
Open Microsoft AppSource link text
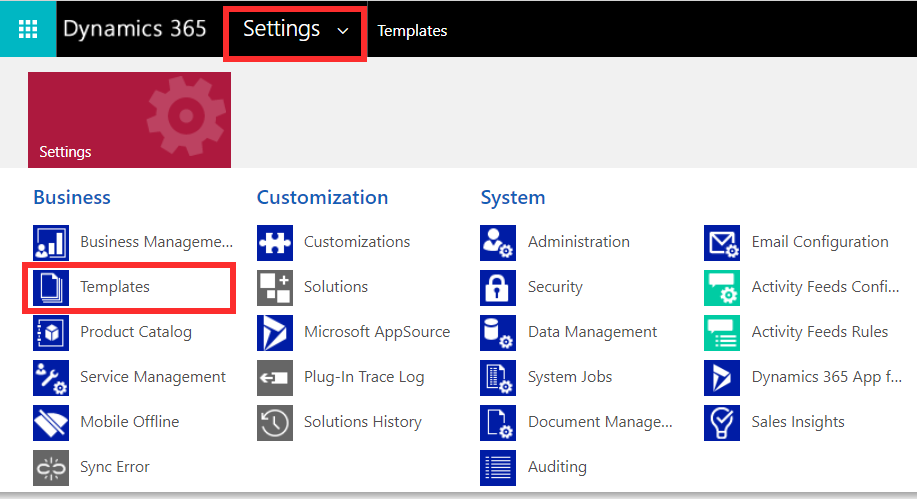click(x=377, y=331)
